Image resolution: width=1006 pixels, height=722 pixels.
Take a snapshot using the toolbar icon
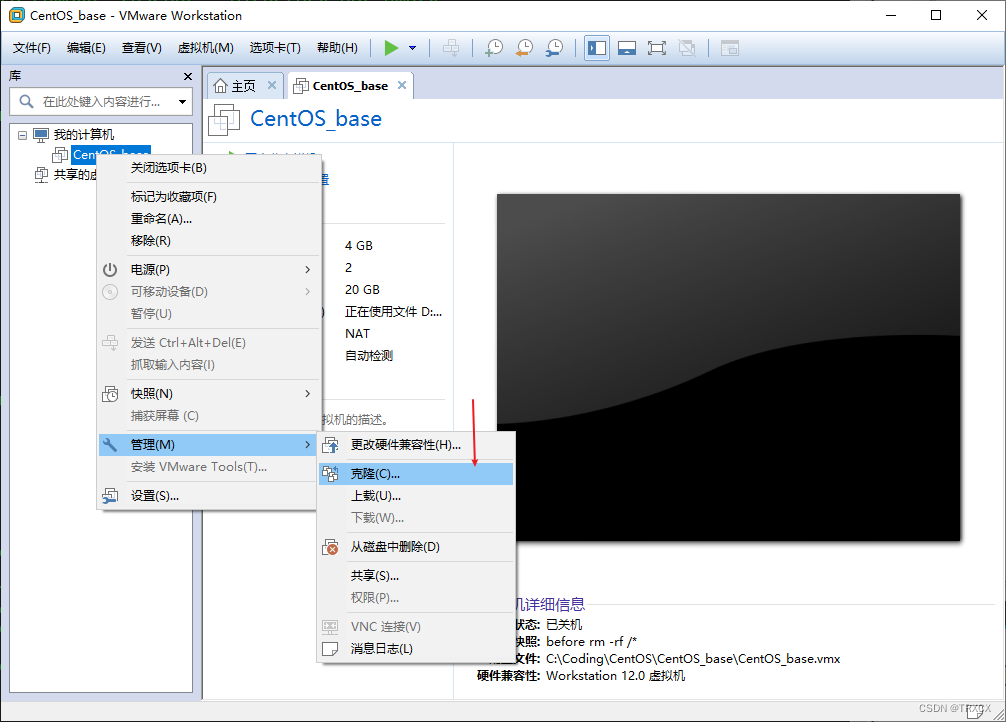(x=493, y=47)
